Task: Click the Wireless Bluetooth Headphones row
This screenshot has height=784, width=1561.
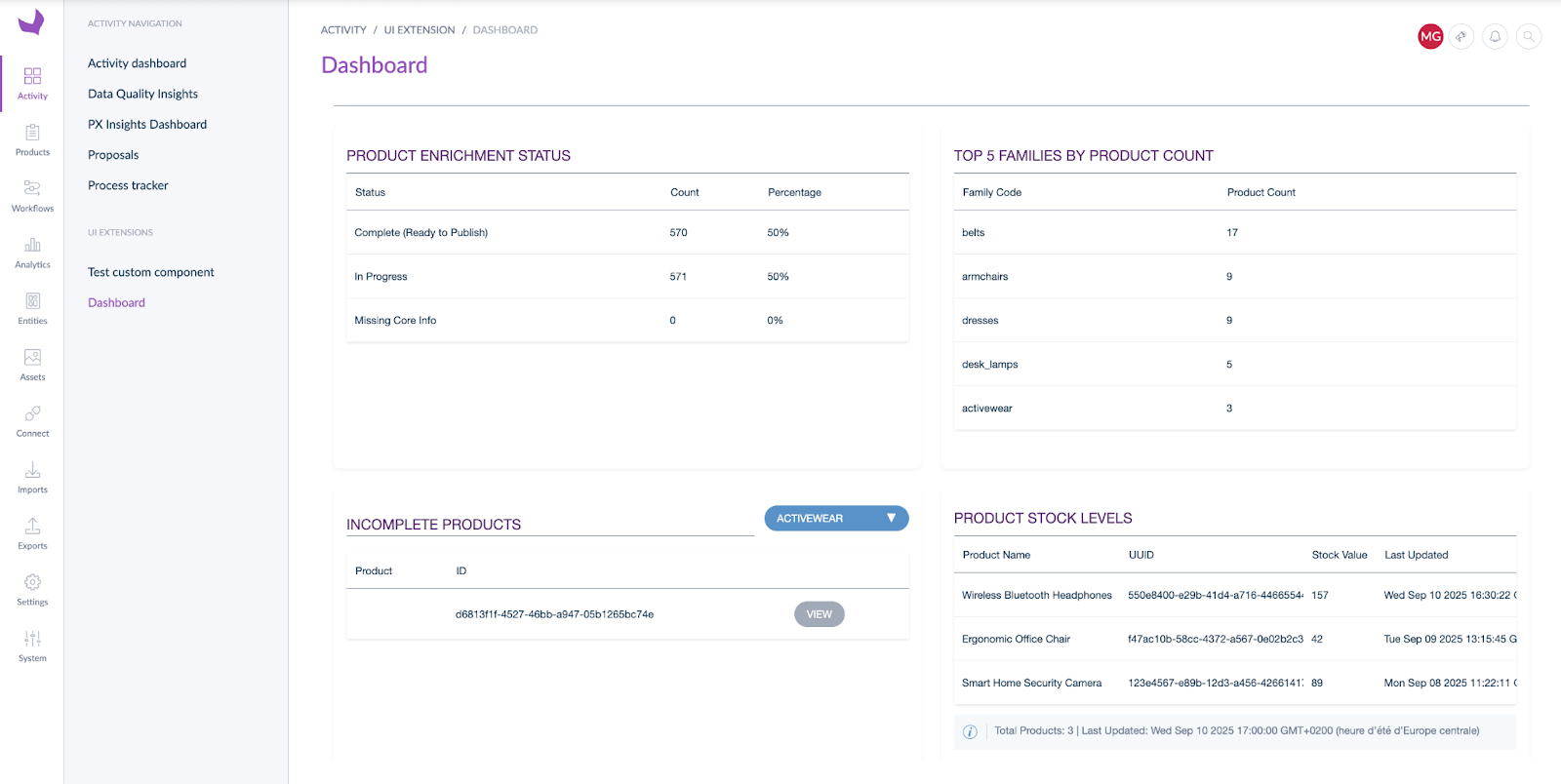Action: click(1037, 596)
